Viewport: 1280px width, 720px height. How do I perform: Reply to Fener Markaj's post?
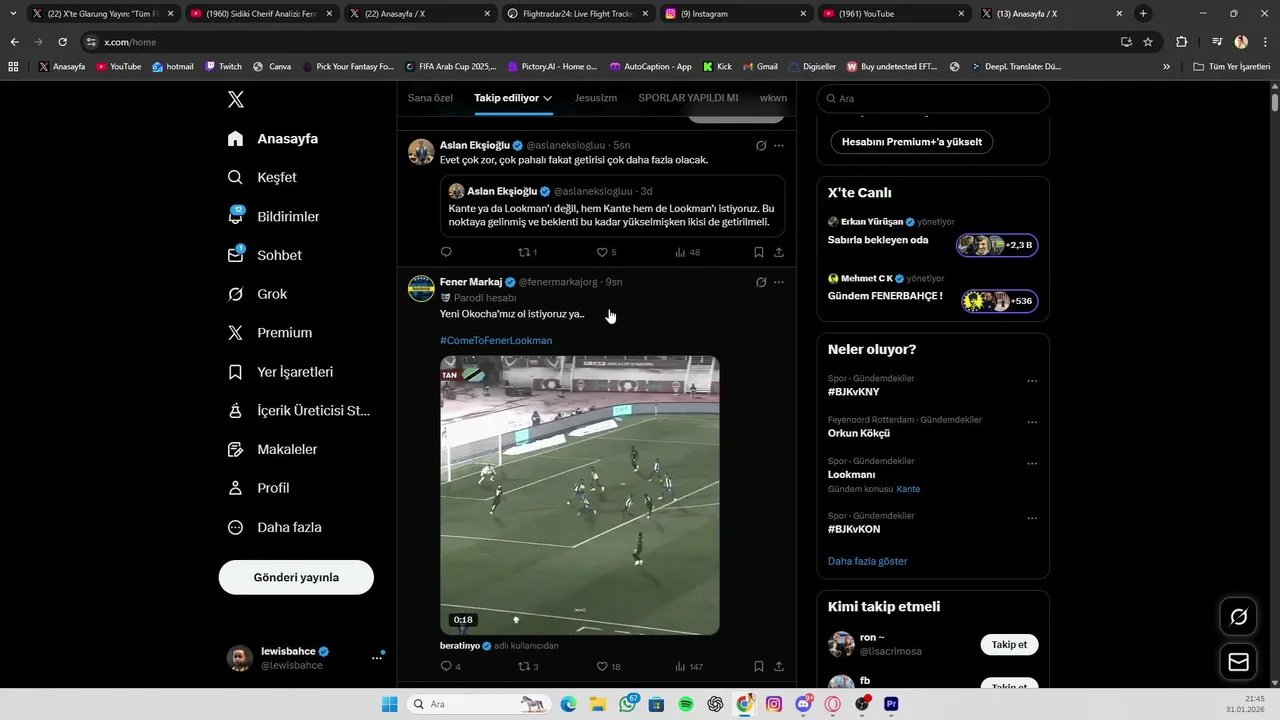tap(450, 666)
